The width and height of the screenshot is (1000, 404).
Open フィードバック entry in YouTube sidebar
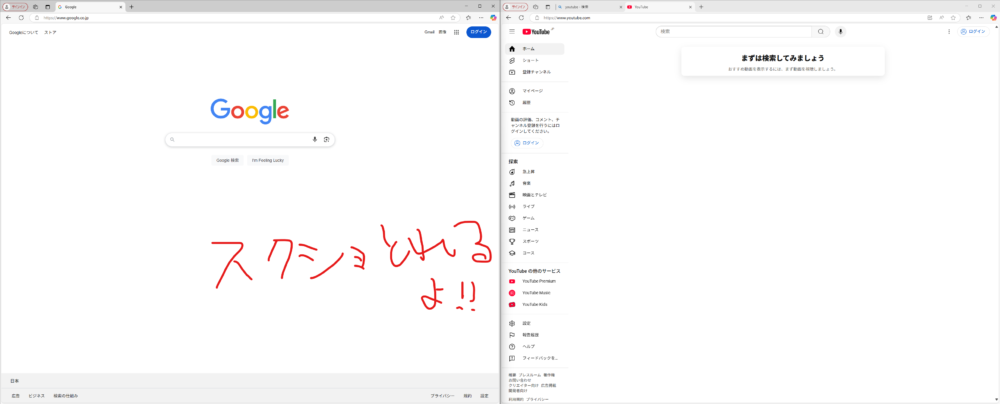534,358
